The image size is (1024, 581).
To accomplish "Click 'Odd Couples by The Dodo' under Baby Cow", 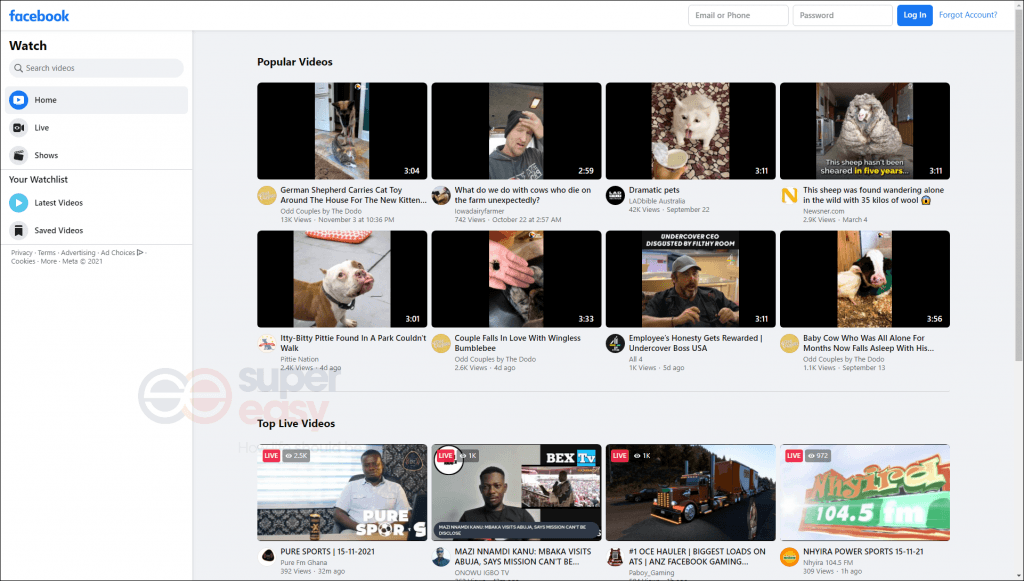I will point(844,359).
